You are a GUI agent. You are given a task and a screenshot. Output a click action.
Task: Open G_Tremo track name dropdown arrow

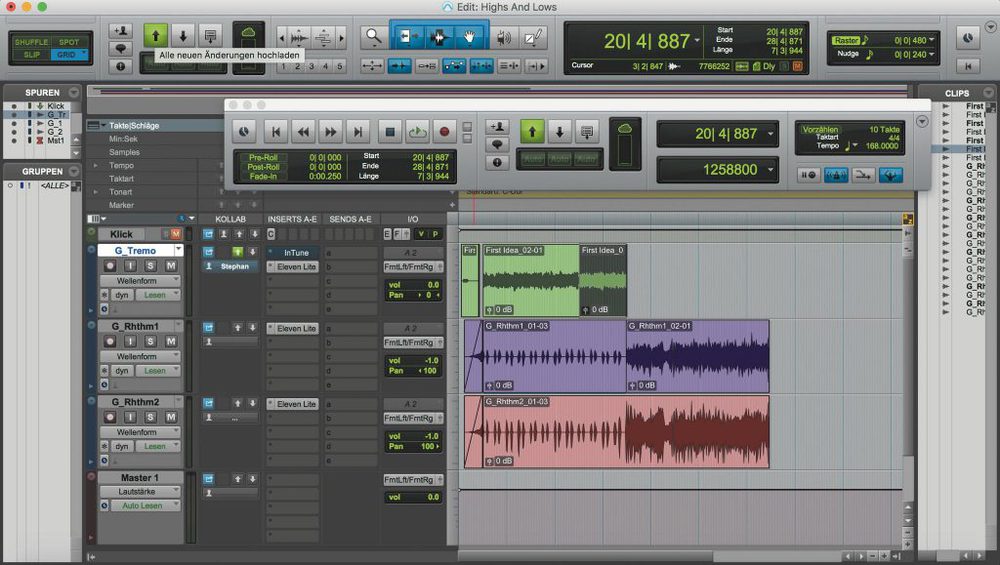[x=179, y=250]
